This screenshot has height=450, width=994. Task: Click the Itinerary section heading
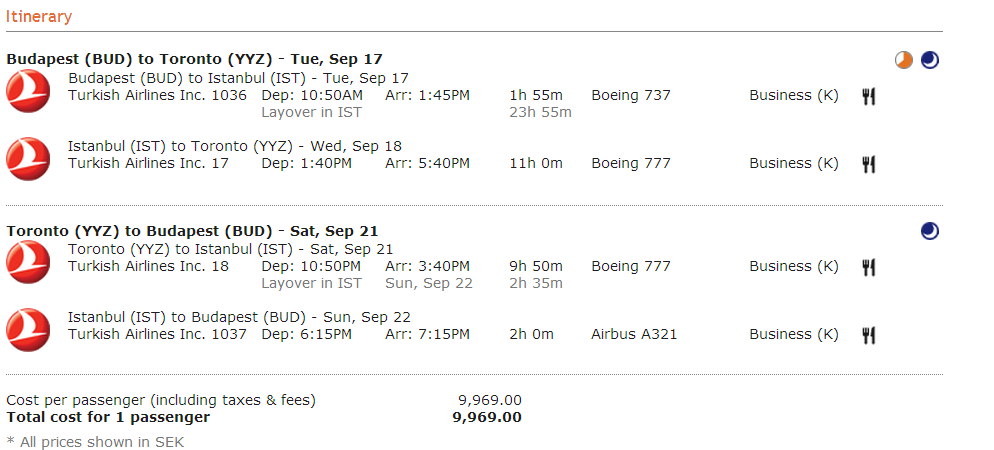(39, 16)
